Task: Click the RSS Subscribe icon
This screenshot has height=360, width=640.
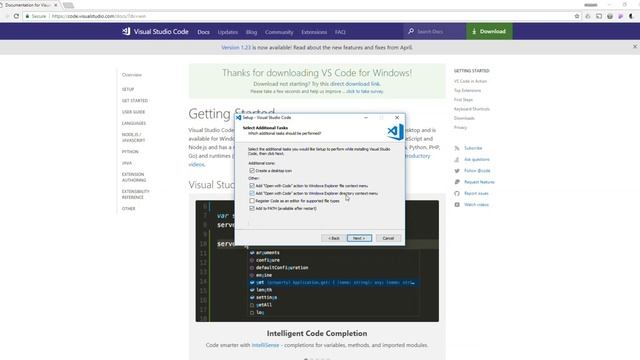Action: [457, 148]
